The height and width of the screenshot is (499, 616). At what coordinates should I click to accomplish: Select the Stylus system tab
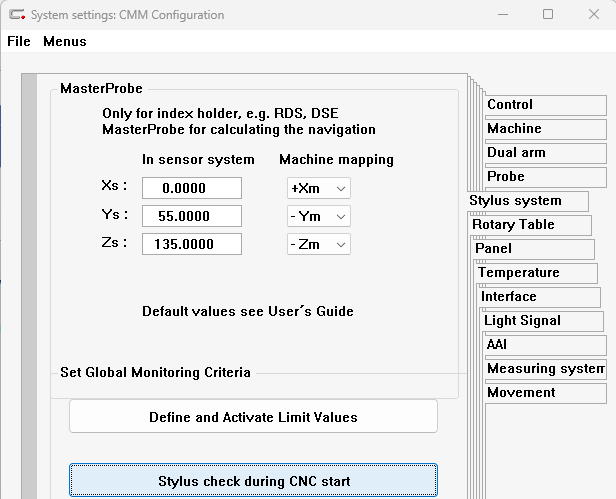516,201
